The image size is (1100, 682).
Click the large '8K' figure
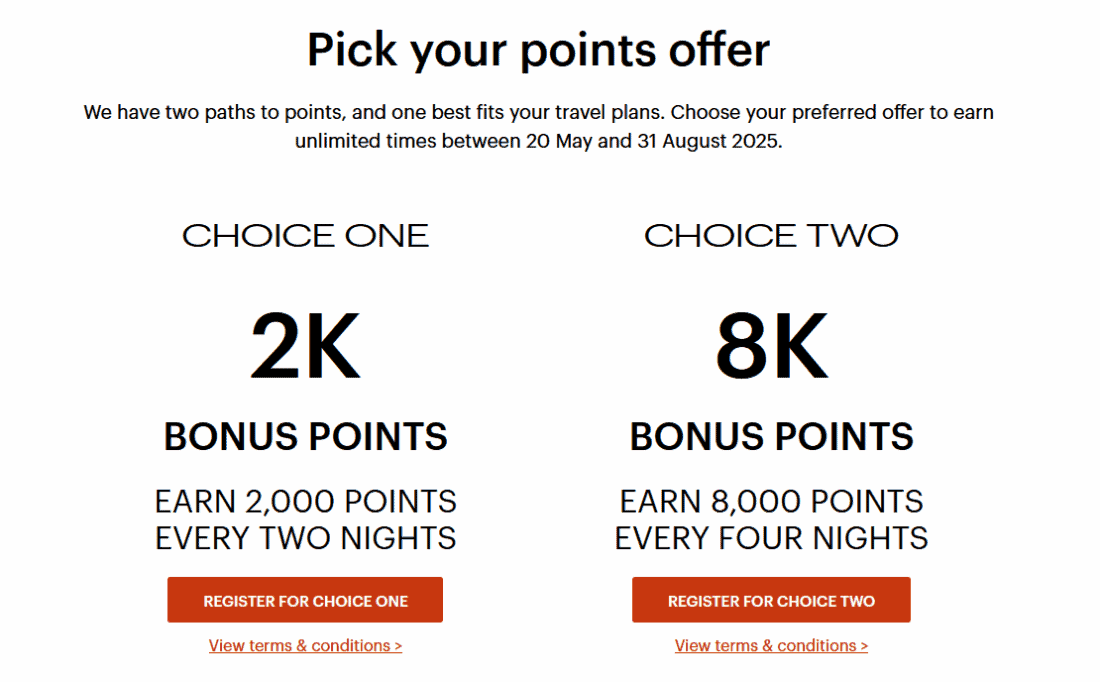pyautogui.click(x=771, y=346)
